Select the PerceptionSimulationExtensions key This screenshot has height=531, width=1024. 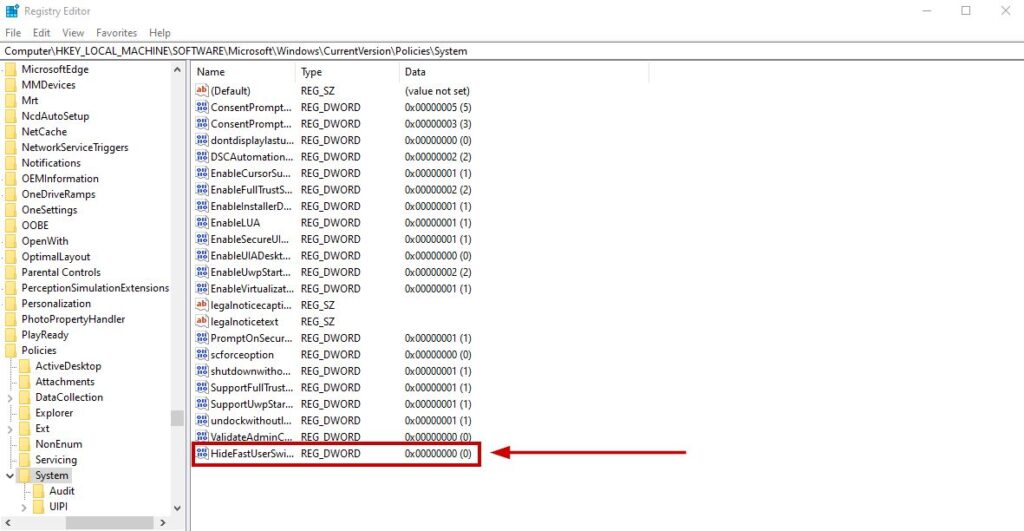click(95, 288)
